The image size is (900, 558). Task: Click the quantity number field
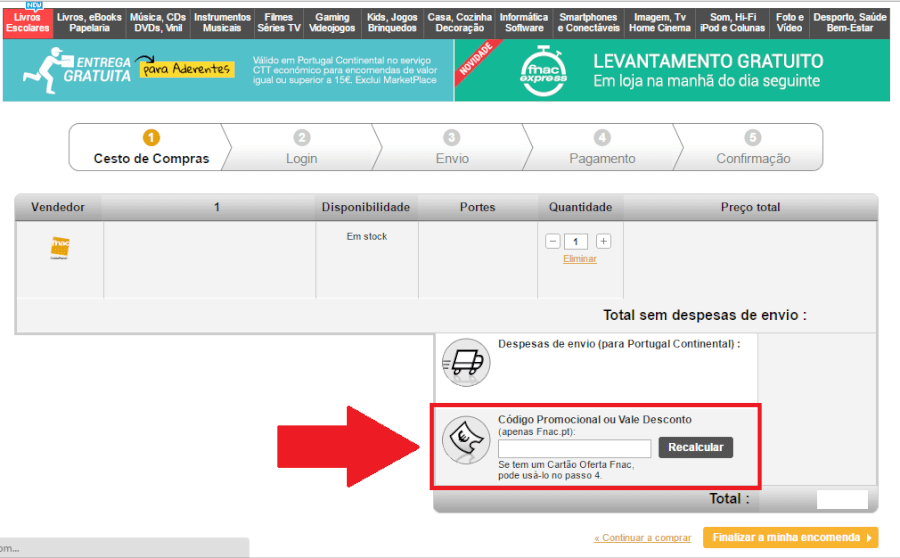point(576,242)
